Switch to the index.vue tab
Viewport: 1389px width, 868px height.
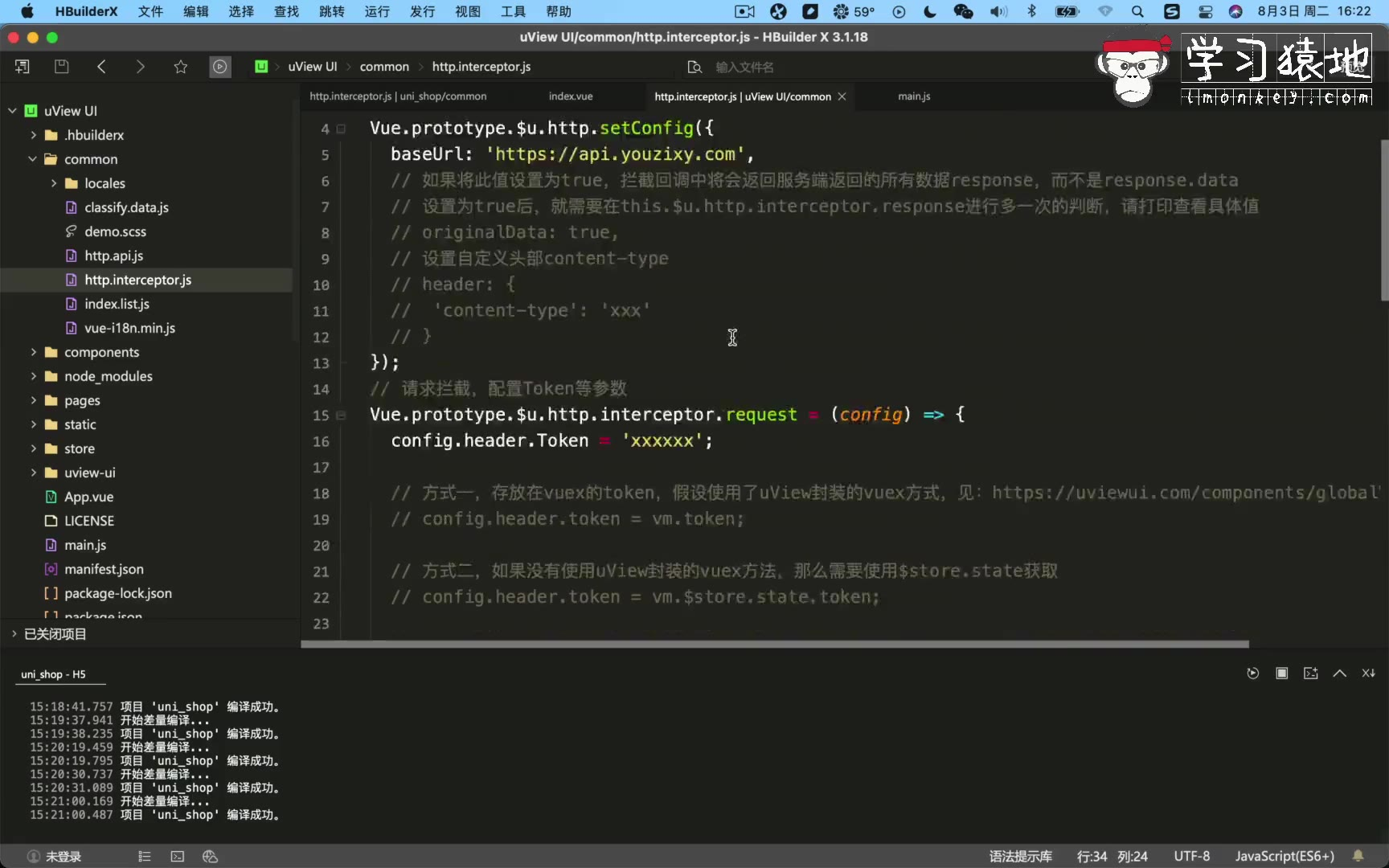[571, 96]
